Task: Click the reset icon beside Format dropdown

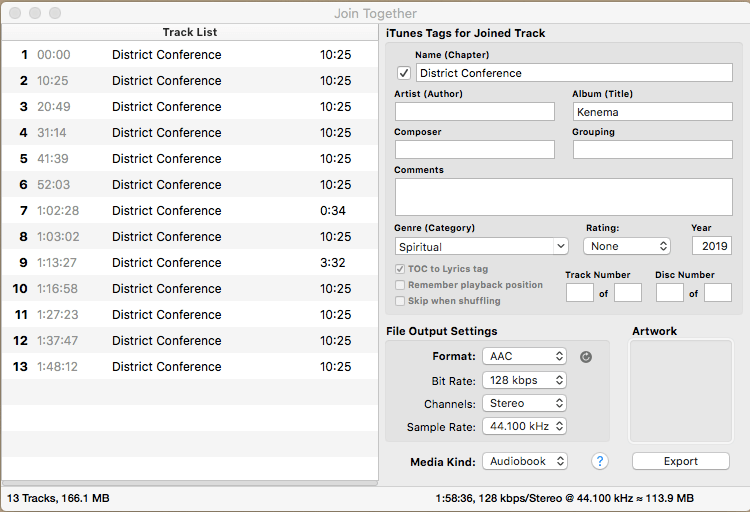Action: pyautogui.click(x=586, y=356)
